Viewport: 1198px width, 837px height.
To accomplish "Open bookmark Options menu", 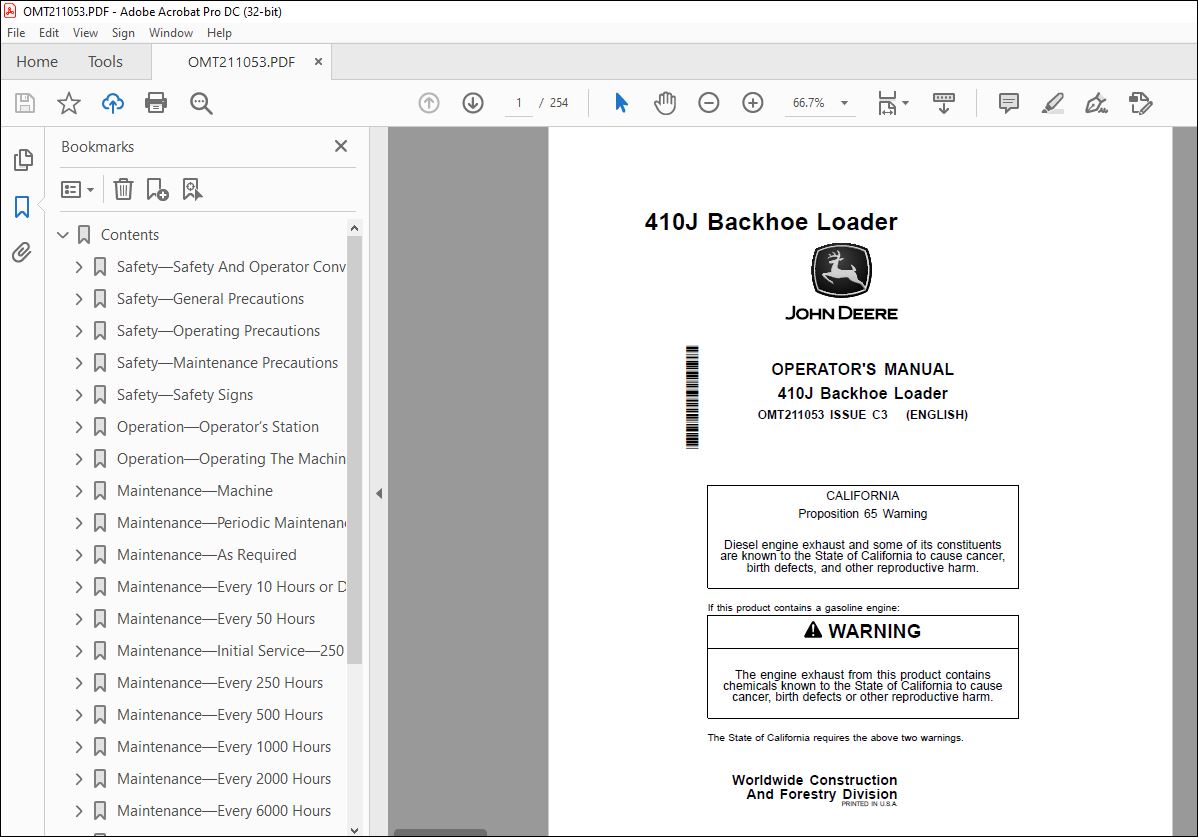I will click(77, 189).
